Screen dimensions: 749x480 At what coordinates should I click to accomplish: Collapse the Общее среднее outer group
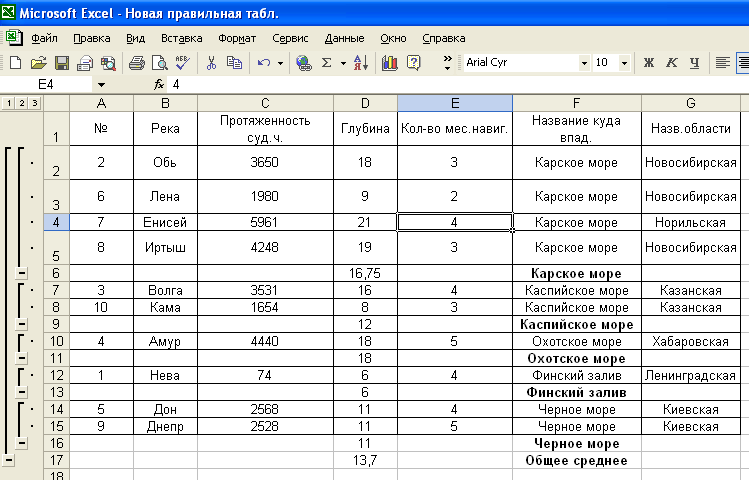tap(9, 460)
